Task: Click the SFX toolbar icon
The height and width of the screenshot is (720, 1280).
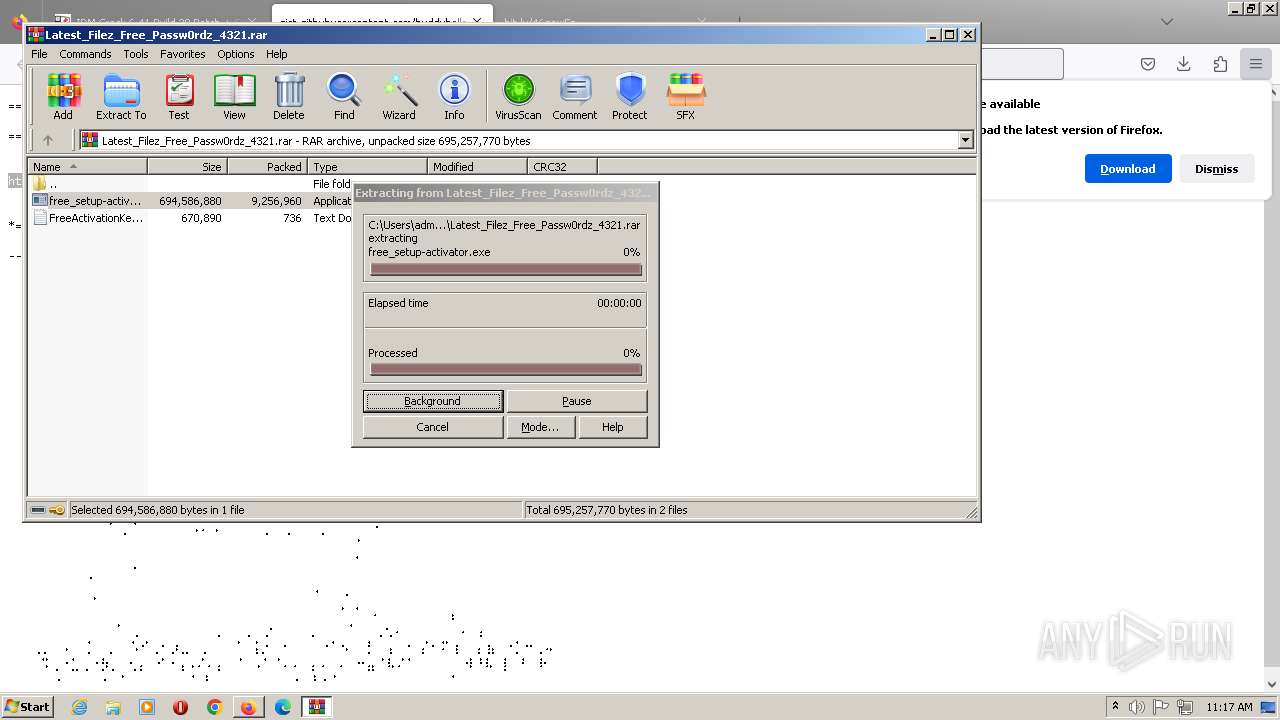Action: pyautogui.click(x=685, y=97)
